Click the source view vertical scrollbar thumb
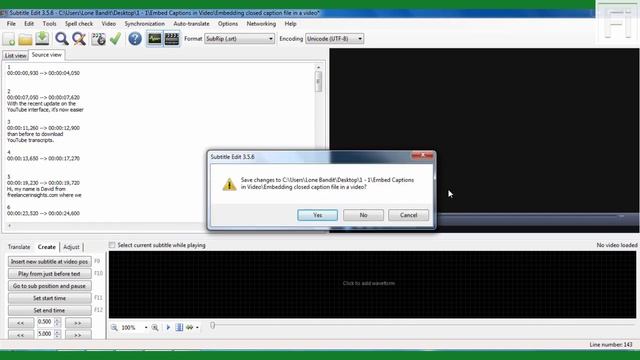Screen dimensions: 640x360 point(318,81)
